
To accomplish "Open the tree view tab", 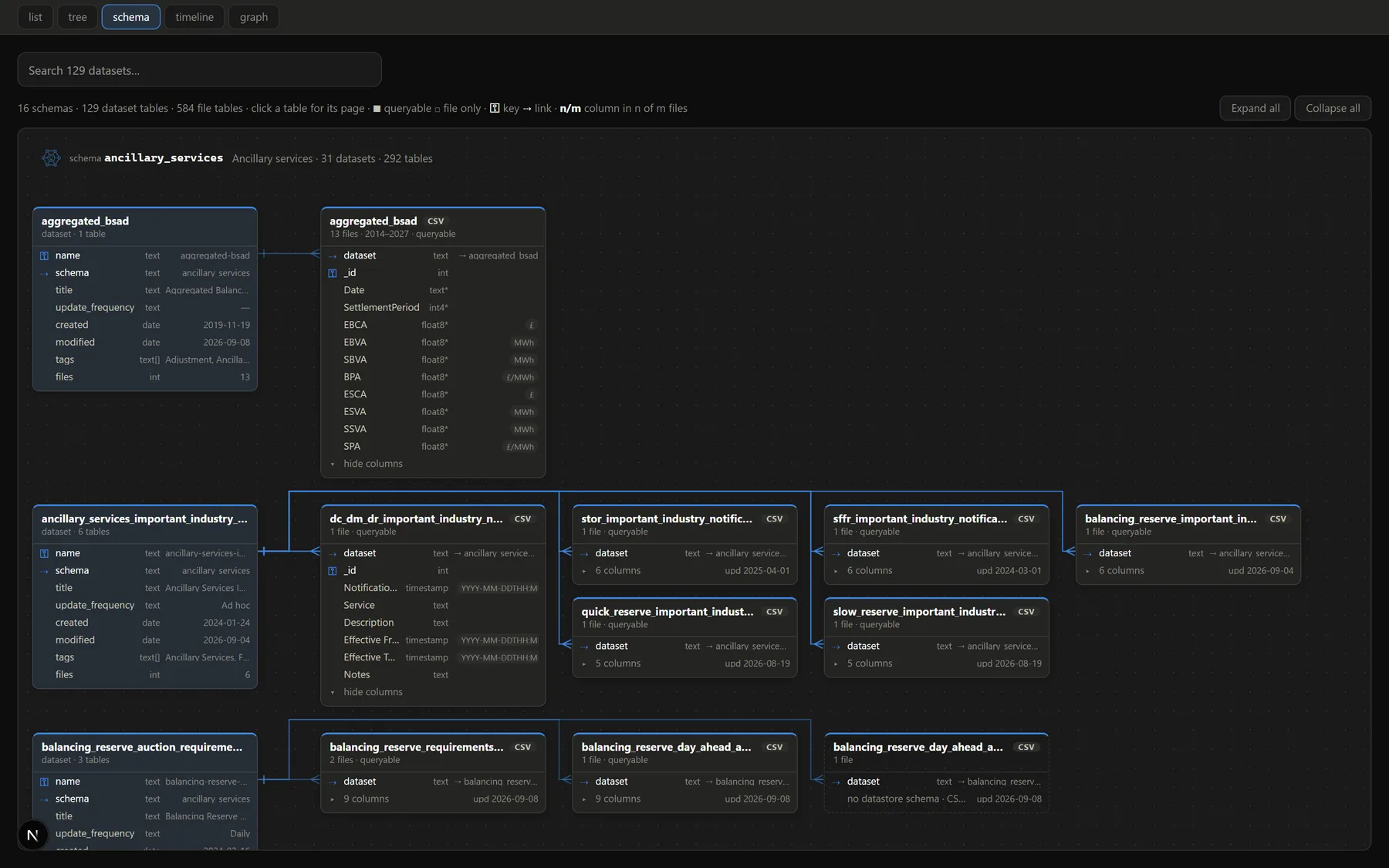I will pos(77,17).
